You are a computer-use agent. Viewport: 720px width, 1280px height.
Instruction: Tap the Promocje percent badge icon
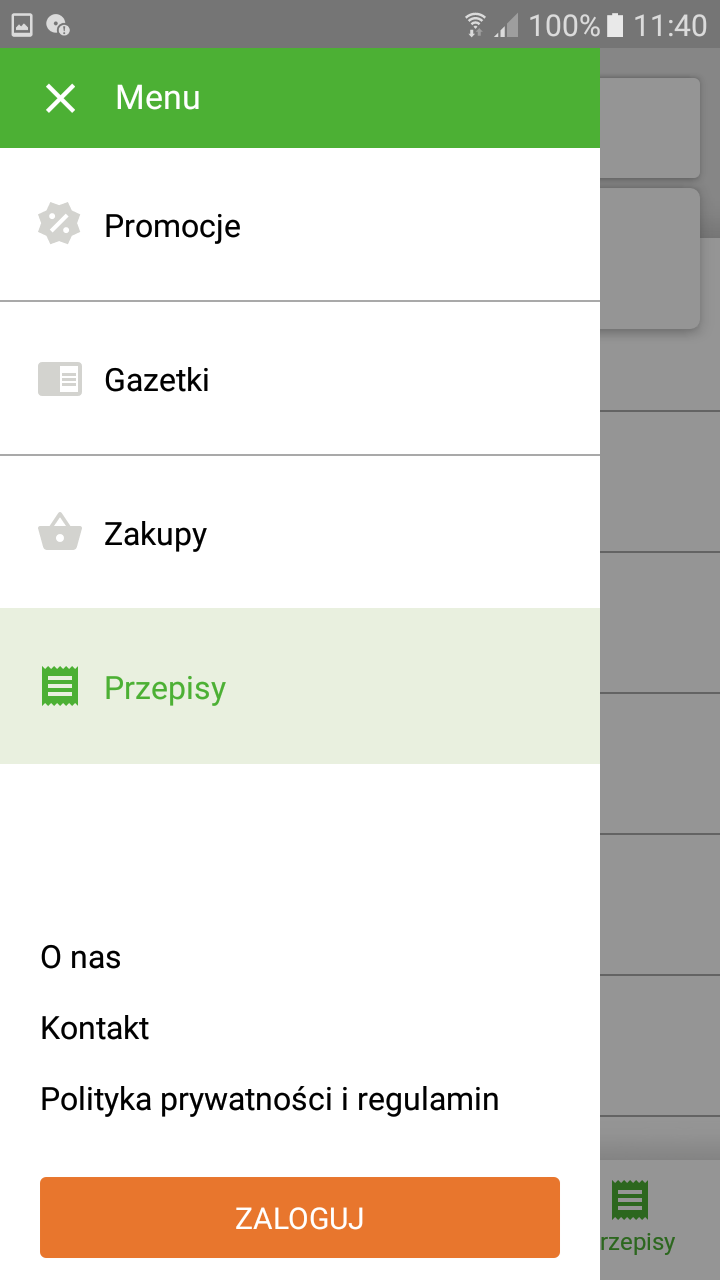click(x=59, y=224)
